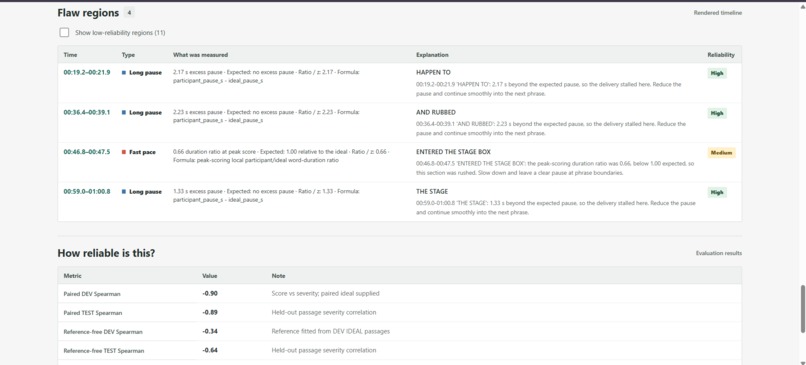Click value -0.34

[x=210, y=332]
